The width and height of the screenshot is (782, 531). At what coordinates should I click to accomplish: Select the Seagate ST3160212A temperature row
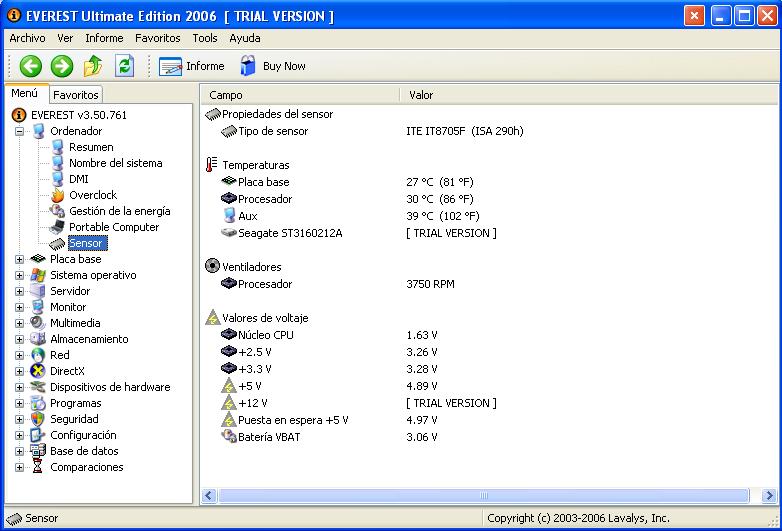[x=289, y=233]
